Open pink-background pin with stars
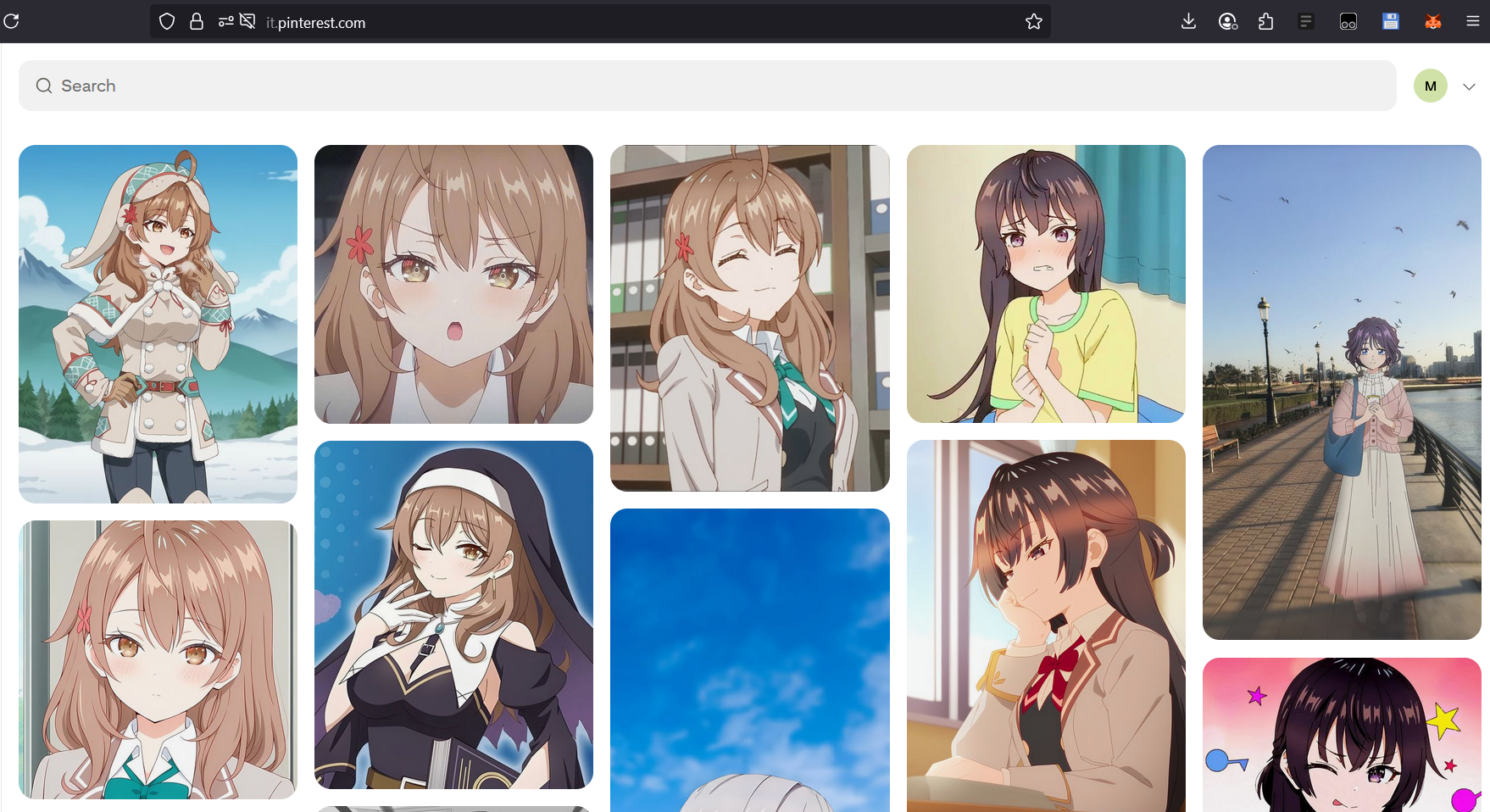 1342,735
